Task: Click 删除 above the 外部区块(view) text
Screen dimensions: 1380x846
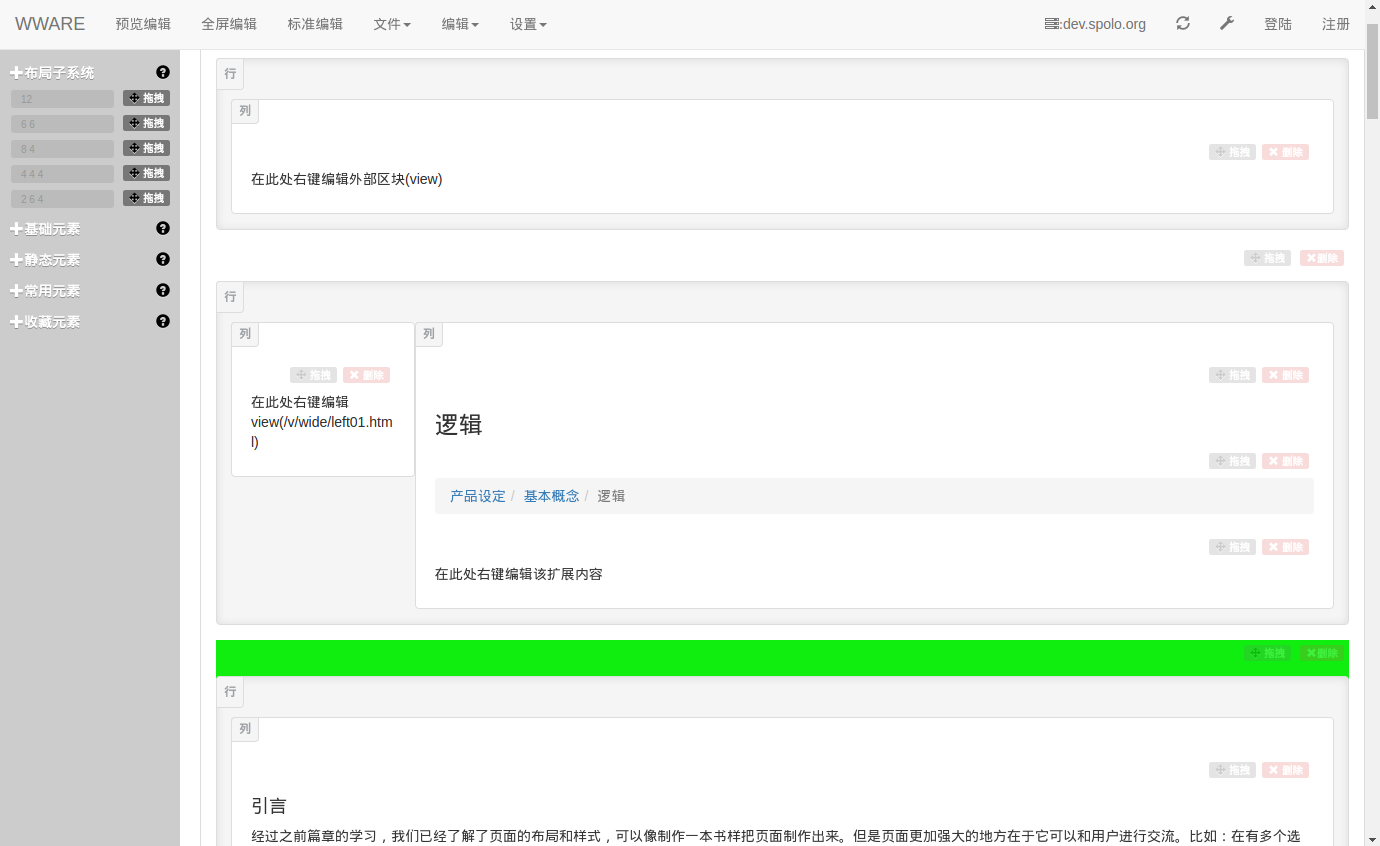Action: tap(1285, 152)
